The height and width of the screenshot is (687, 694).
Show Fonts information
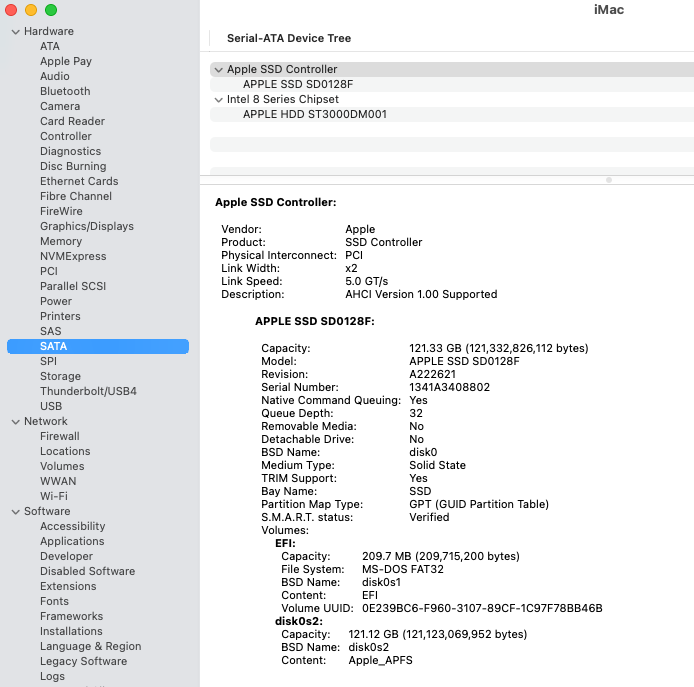click(x=54, y=602)
